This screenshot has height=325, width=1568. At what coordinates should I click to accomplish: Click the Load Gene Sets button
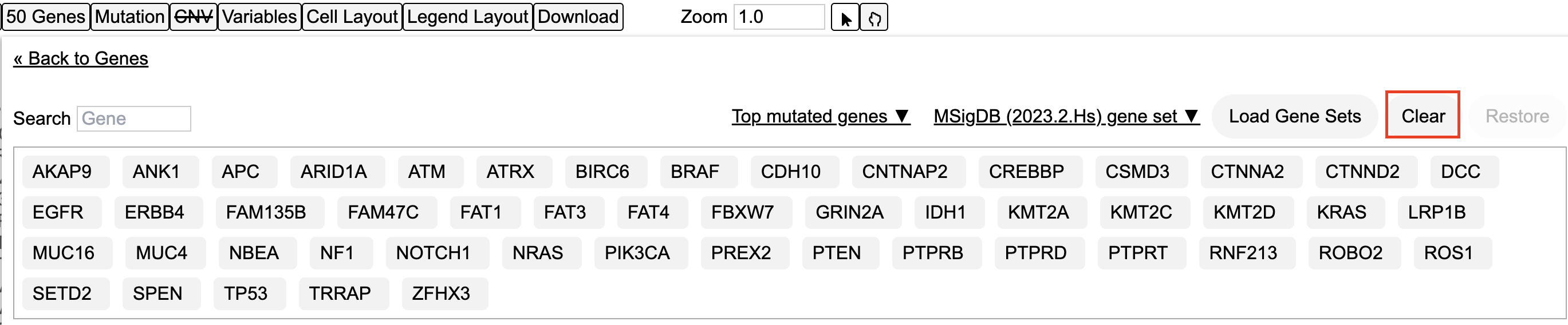[1294, 116]
